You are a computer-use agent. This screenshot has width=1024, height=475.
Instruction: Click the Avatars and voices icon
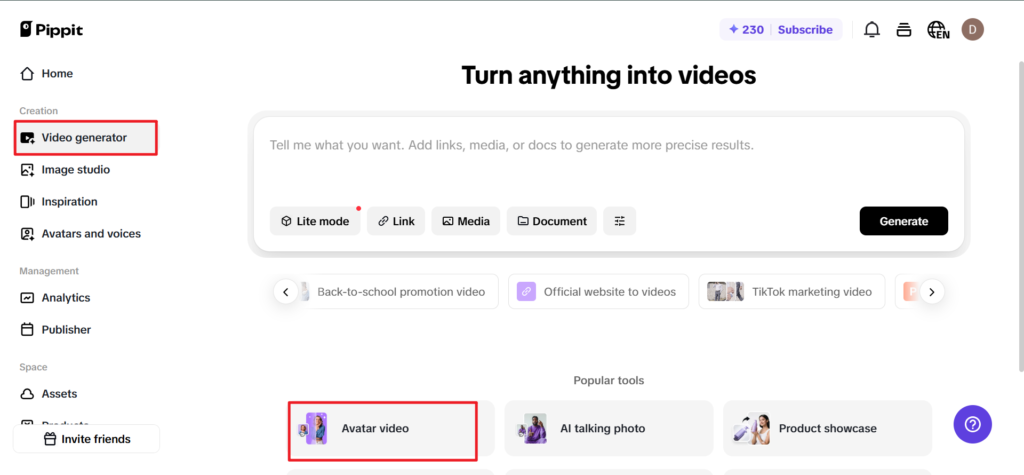click(27, 234)
